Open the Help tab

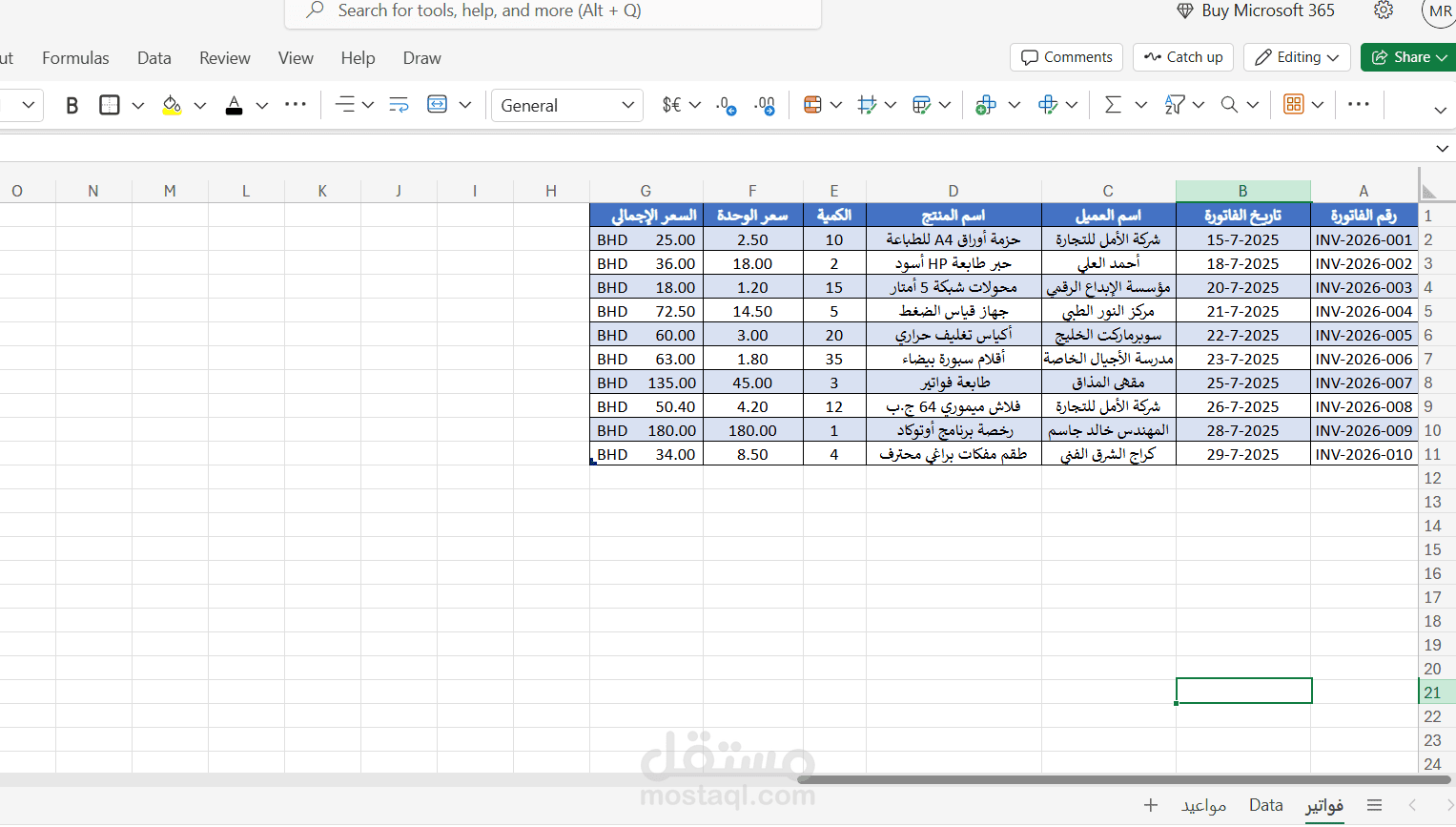[x=359, y=58]
